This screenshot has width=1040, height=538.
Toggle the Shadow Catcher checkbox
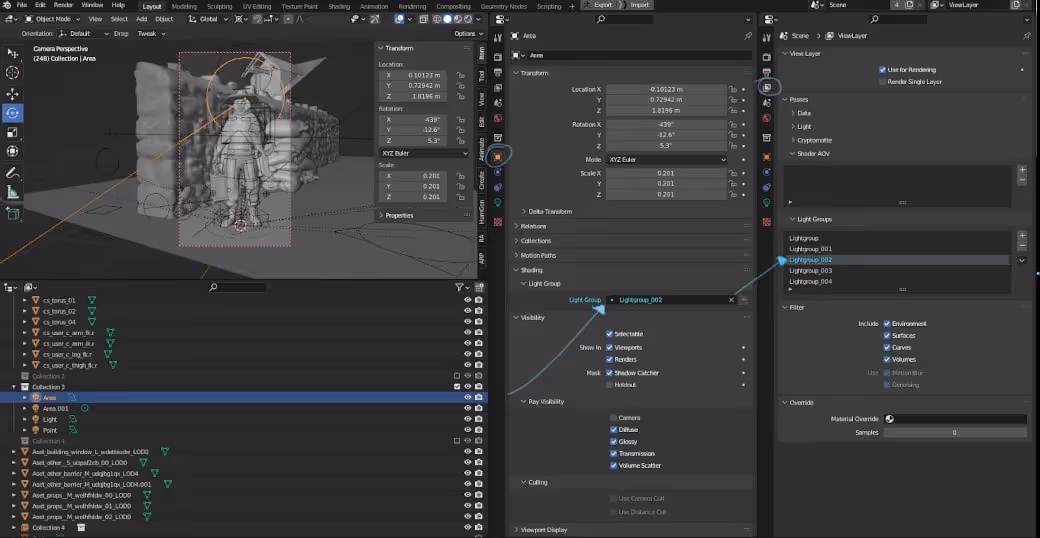tap(610, 373)
